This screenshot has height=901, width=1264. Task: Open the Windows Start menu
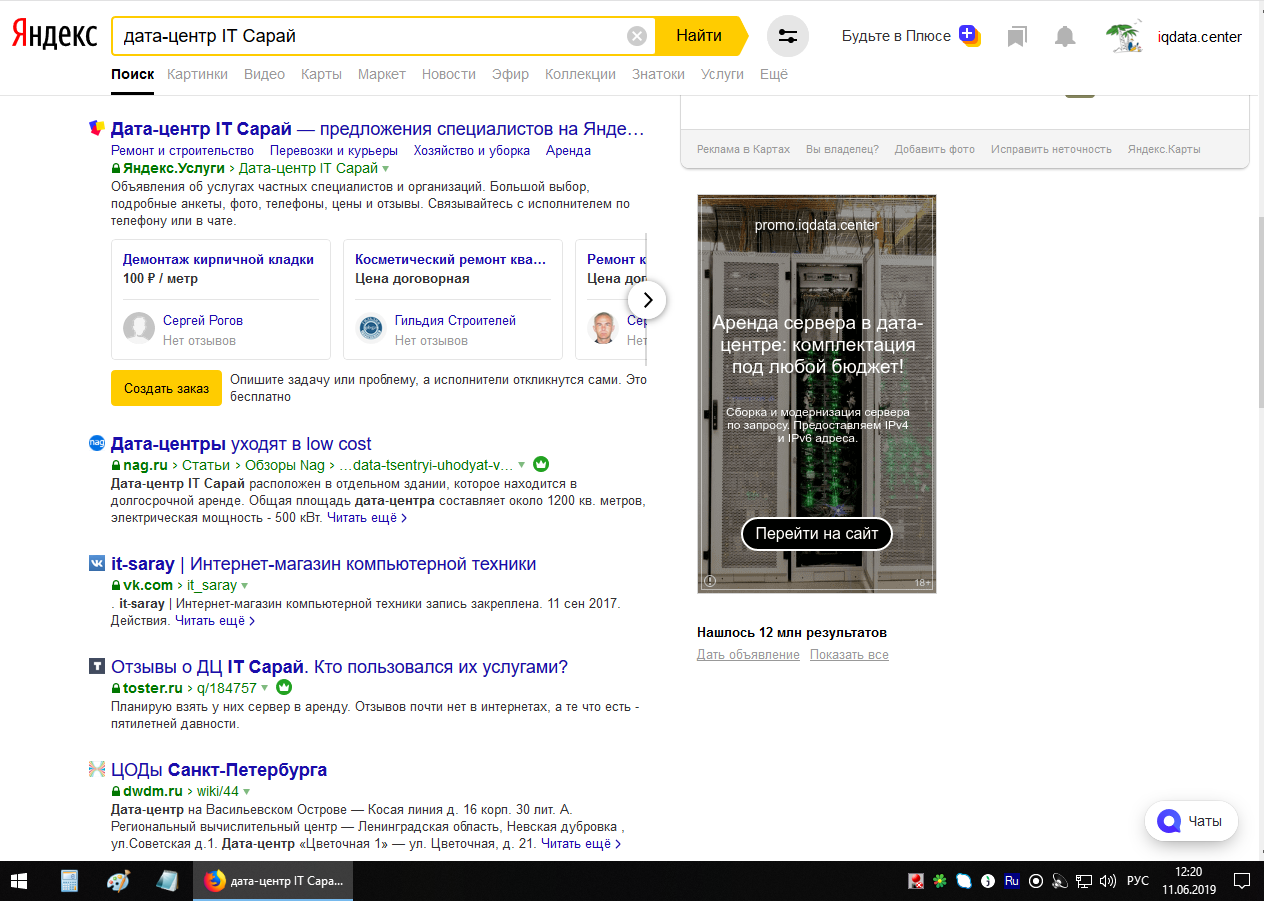(x=20, y=881)
